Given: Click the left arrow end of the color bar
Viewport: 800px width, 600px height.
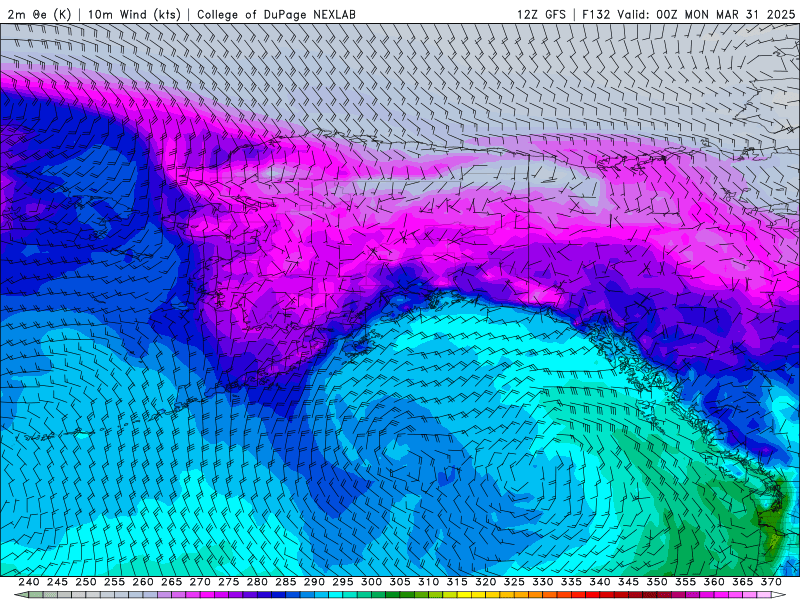Looking at the screenshot, I should click(x=21, y=594).
